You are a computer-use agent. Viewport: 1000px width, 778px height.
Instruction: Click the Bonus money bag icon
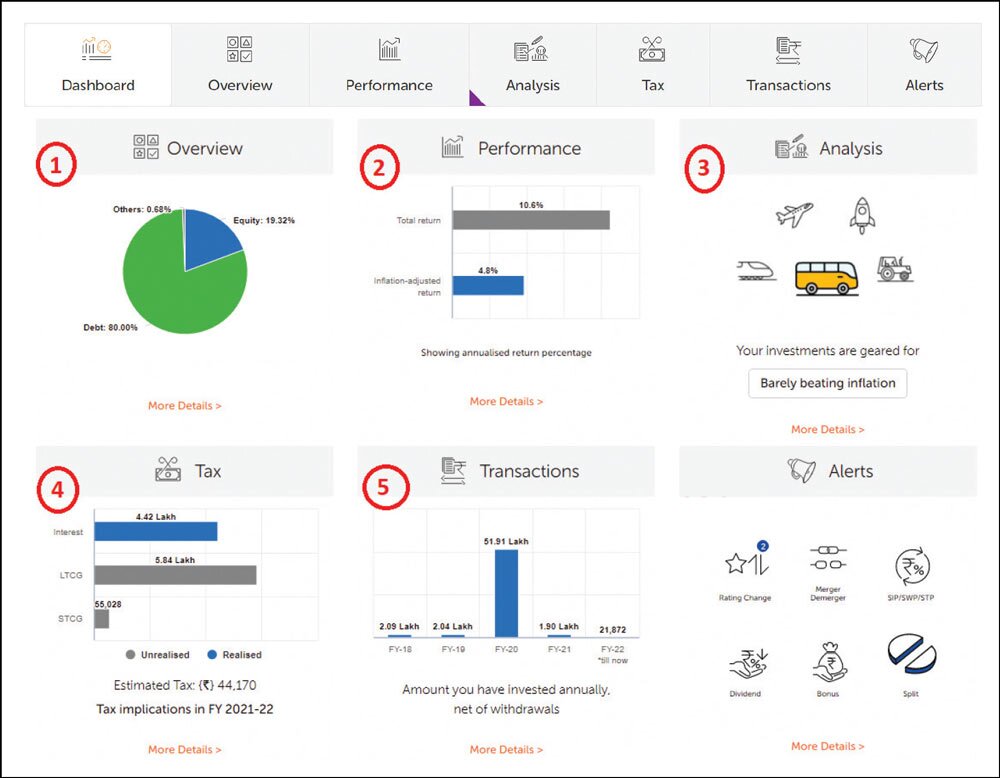tap(827, 661)
